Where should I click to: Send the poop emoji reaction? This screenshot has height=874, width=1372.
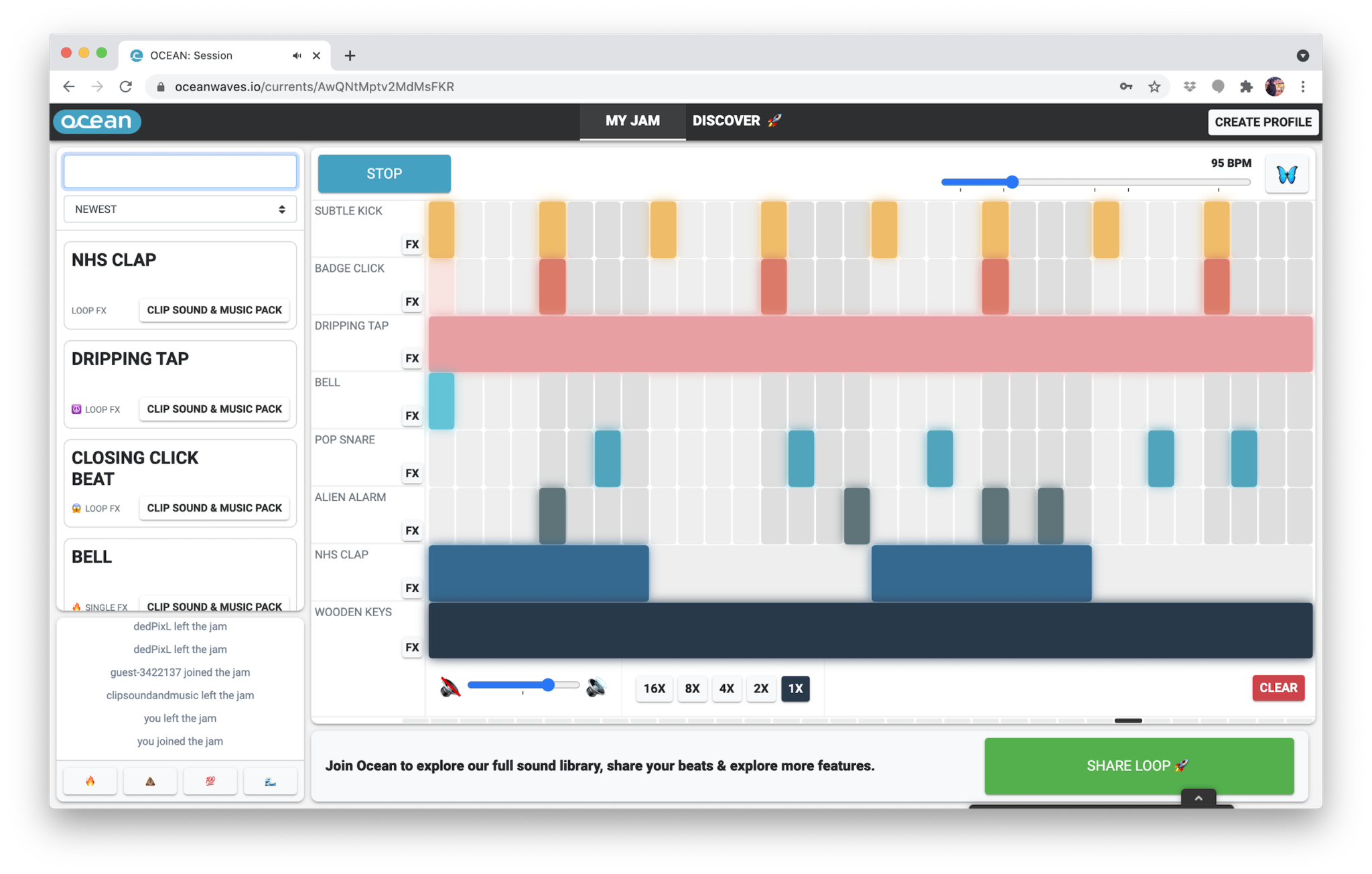[150, 781]
